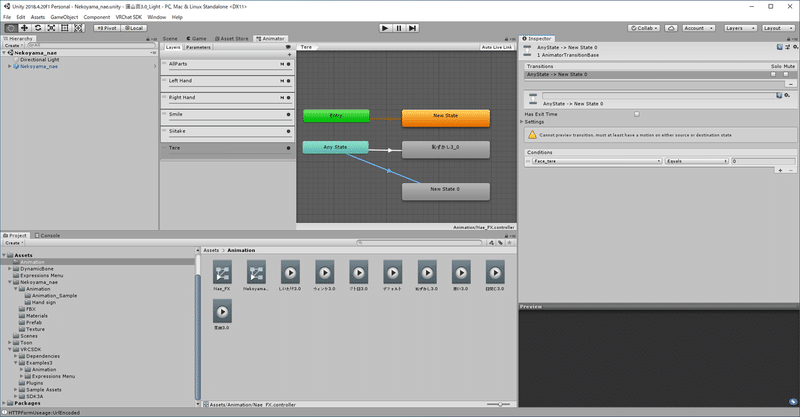
Task: Click the favorites star icon in Project
Action: coord(509,243)
